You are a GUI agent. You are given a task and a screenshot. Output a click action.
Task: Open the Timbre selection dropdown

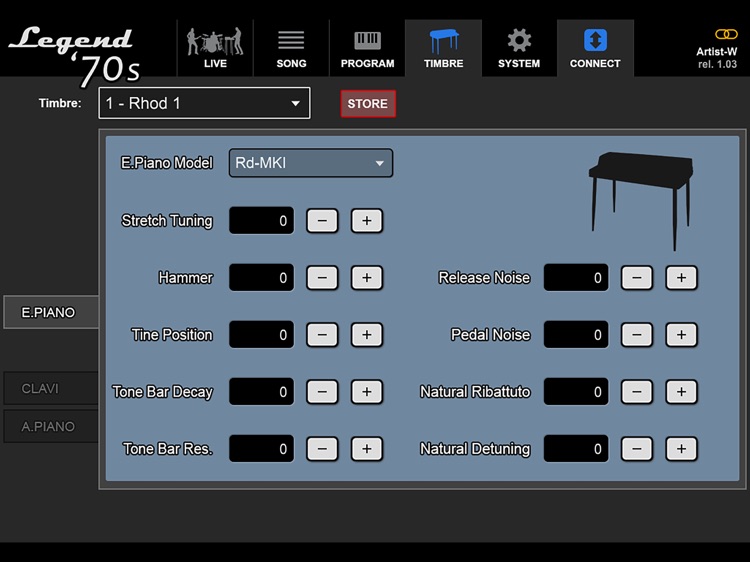[x=204, y=103]
